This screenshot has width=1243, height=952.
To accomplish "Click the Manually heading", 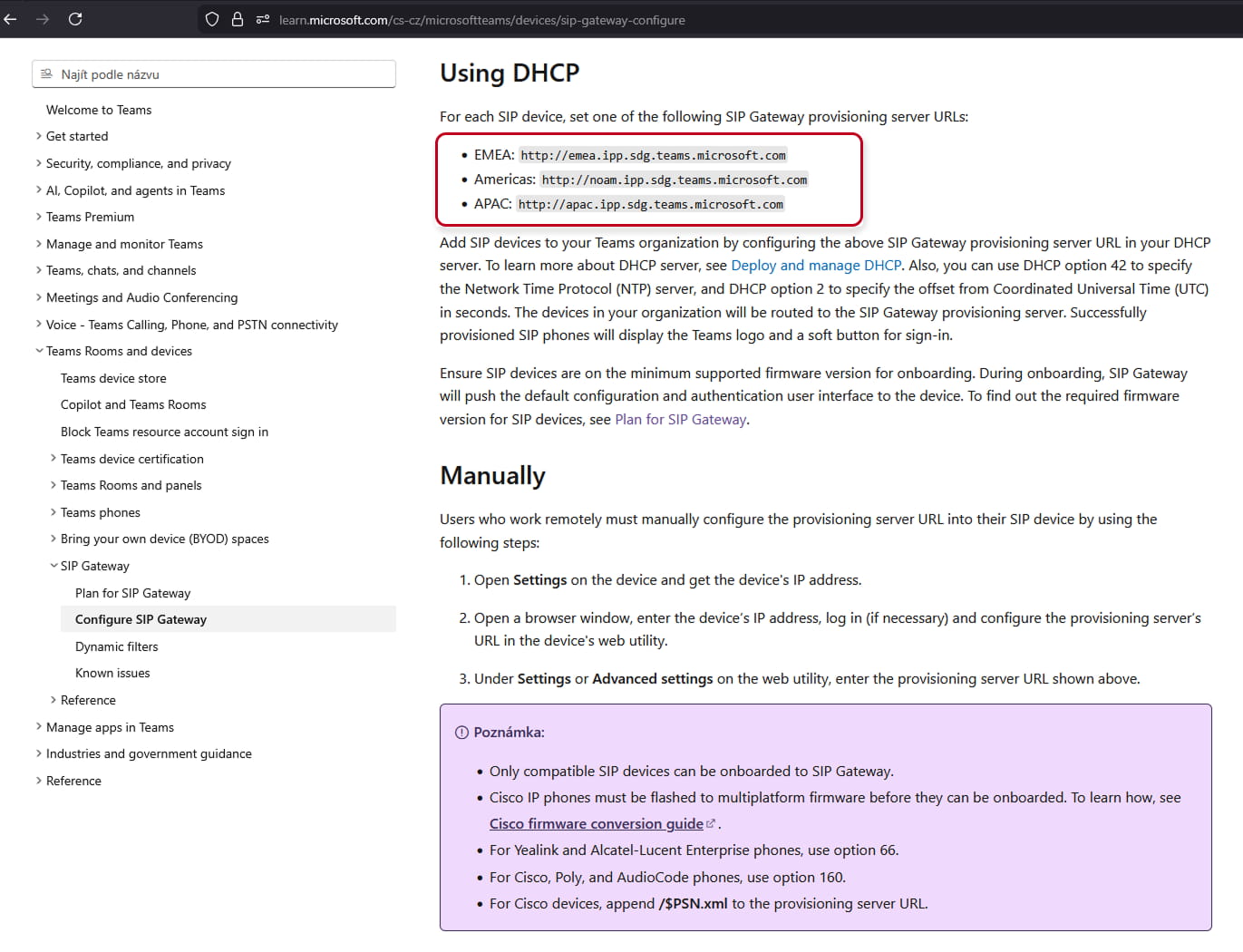I will coord(492,476).
